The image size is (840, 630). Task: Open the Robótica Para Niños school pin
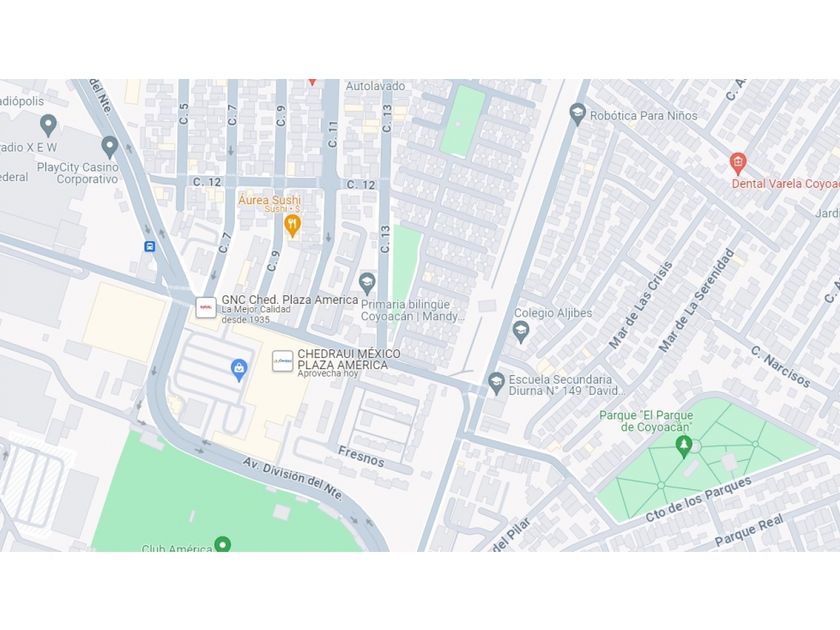(577, 114)
